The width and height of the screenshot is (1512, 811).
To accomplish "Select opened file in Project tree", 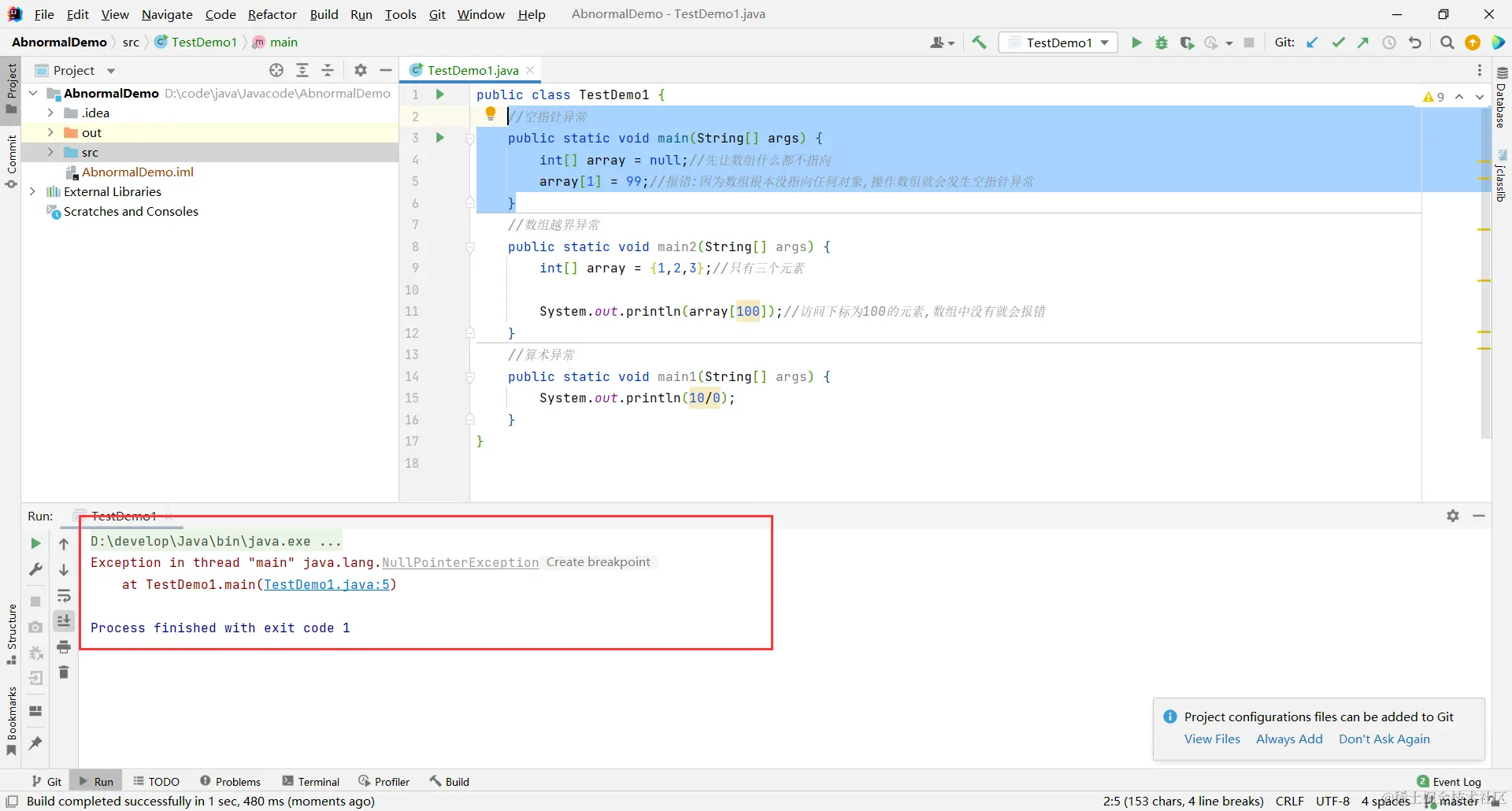I will coord(276,70).
